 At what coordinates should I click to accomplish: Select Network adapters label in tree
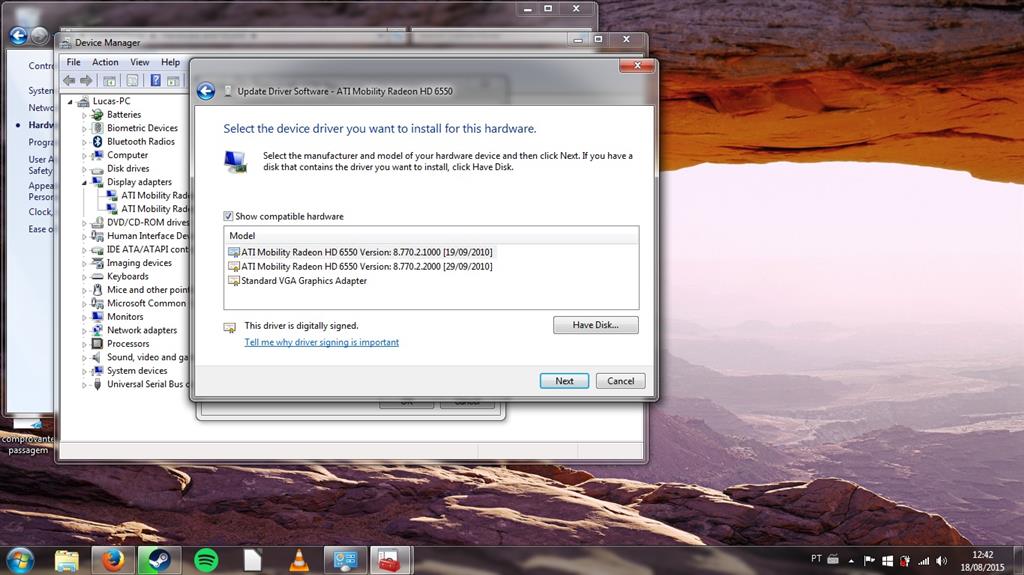click(x=142, y=330)
